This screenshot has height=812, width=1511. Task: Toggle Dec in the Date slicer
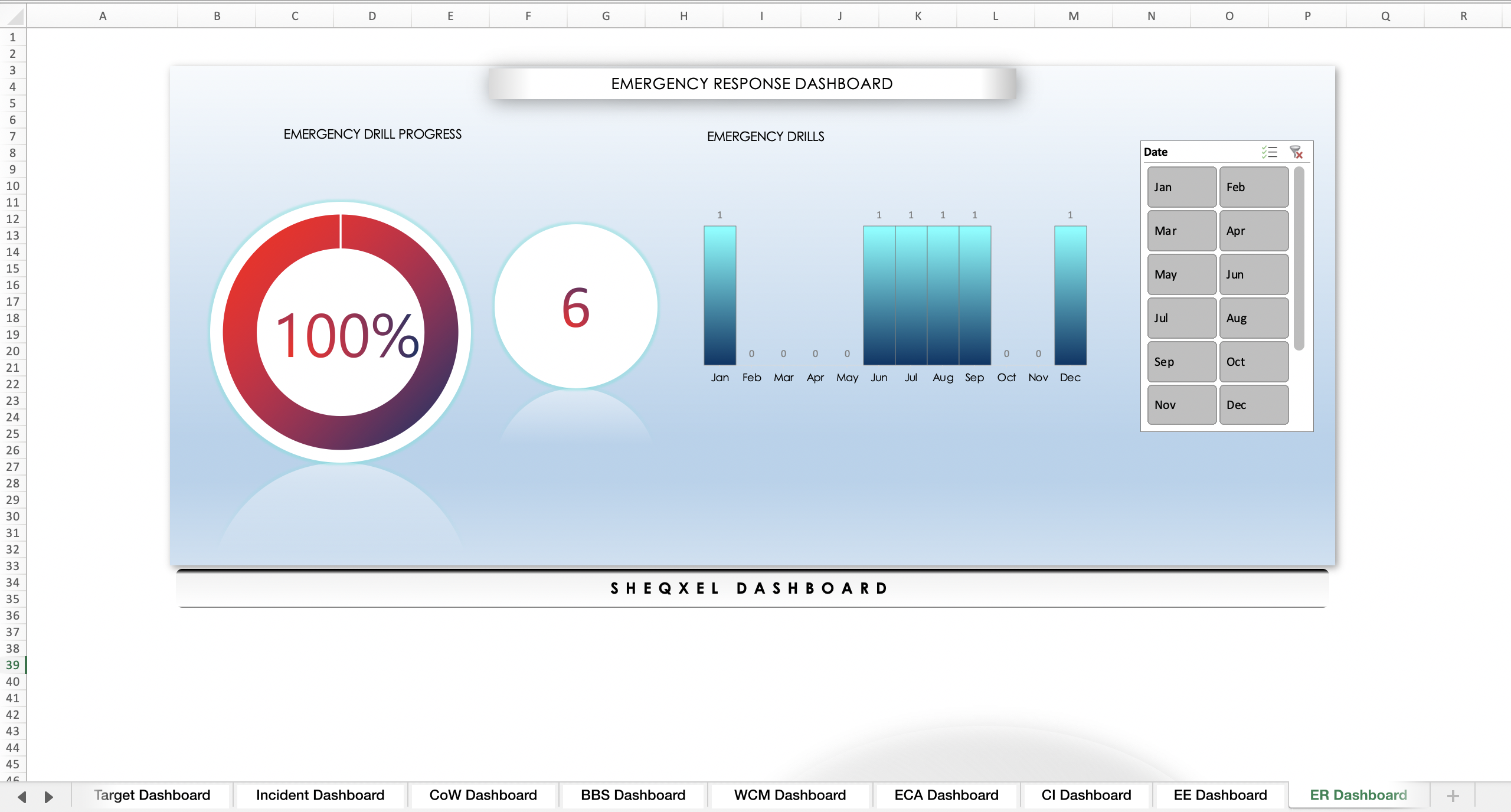[1253, 404]
